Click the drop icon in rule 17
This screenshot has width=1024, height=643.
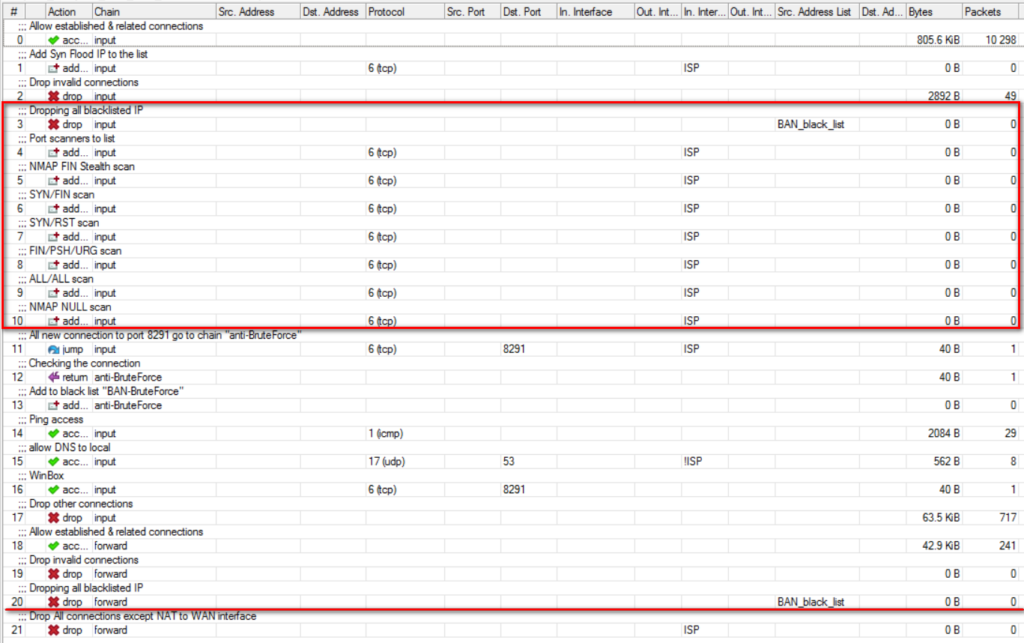tap(54, 517)
